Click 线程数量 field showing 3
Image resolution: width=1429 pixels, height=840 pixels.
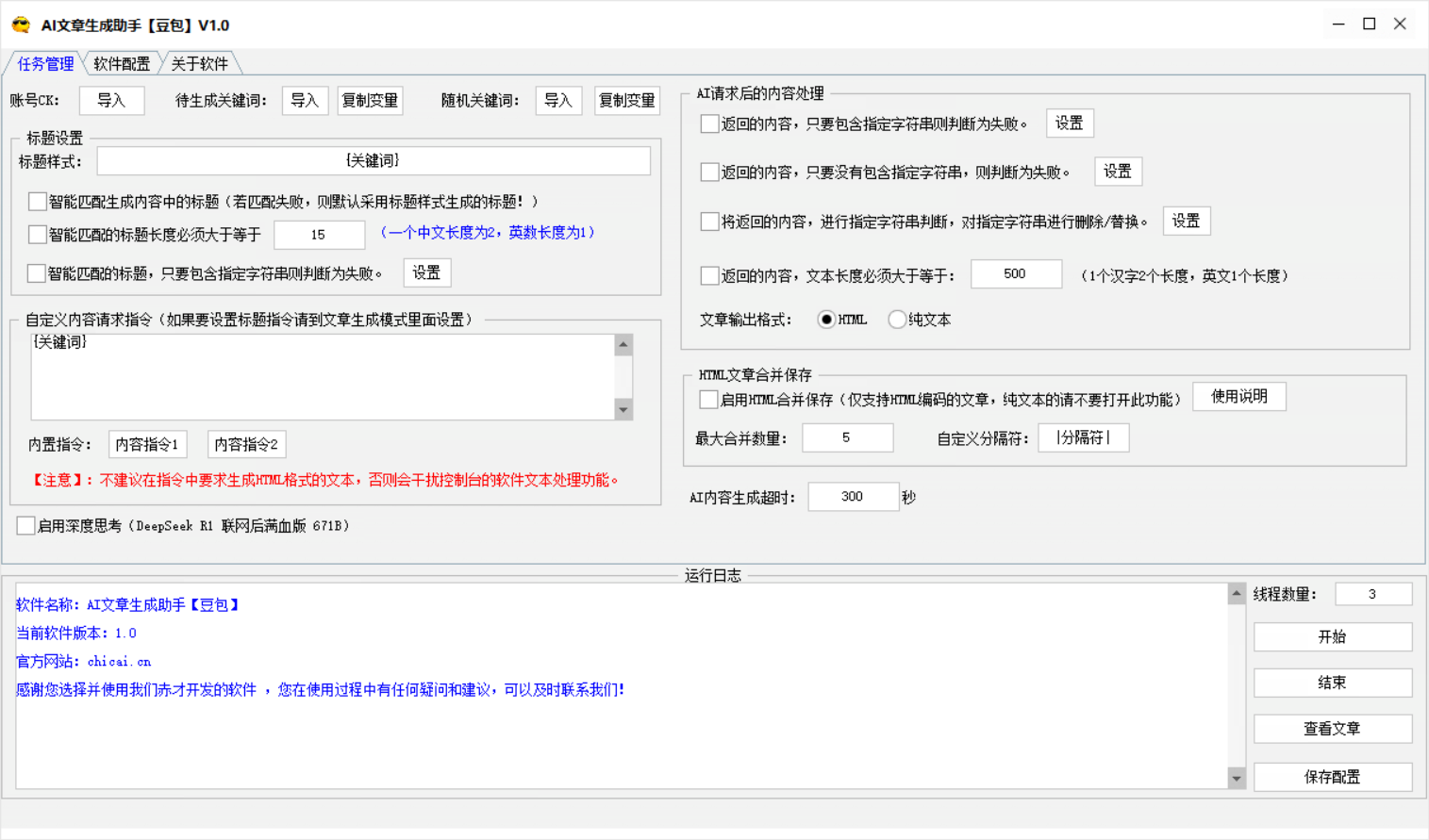point(1373,594)
